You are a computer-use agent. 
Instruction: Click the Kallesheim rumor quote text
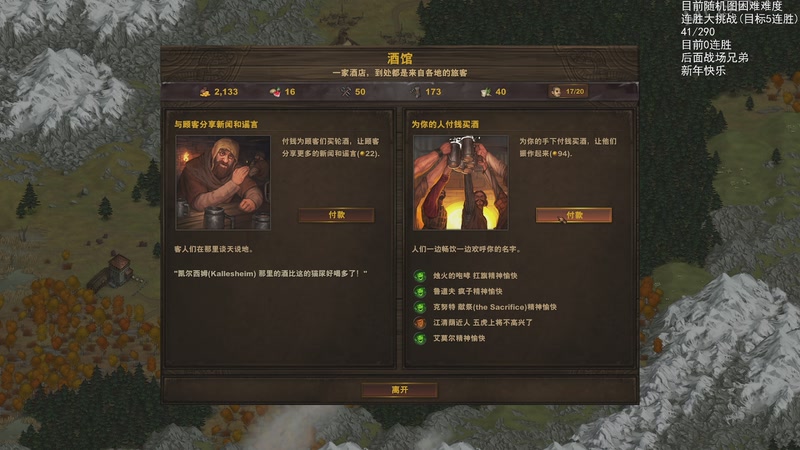coord(270,273)
